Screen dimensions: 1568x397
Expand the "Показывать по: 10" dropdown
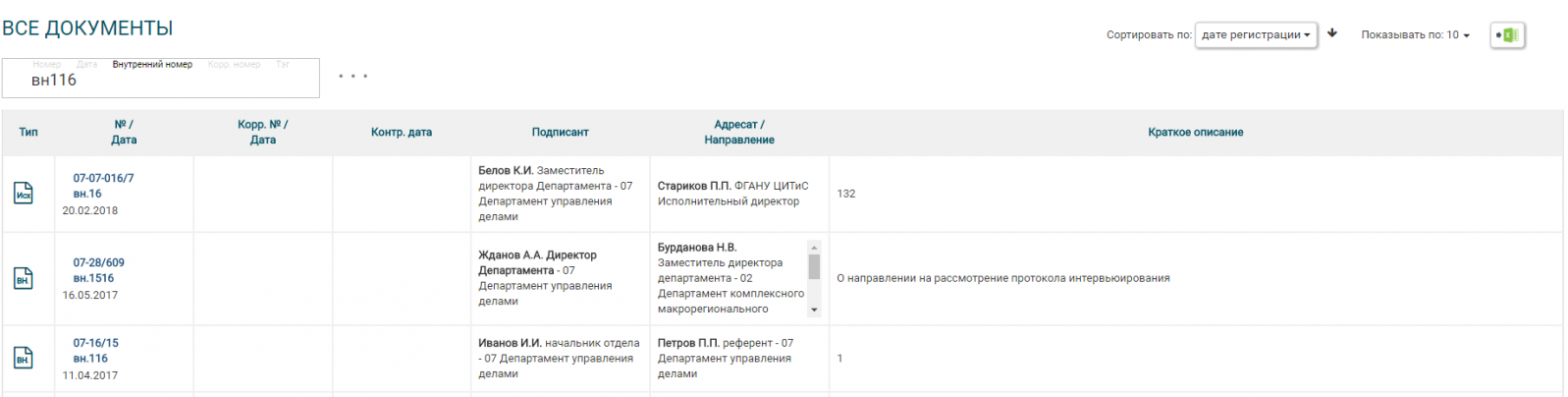1415,35
